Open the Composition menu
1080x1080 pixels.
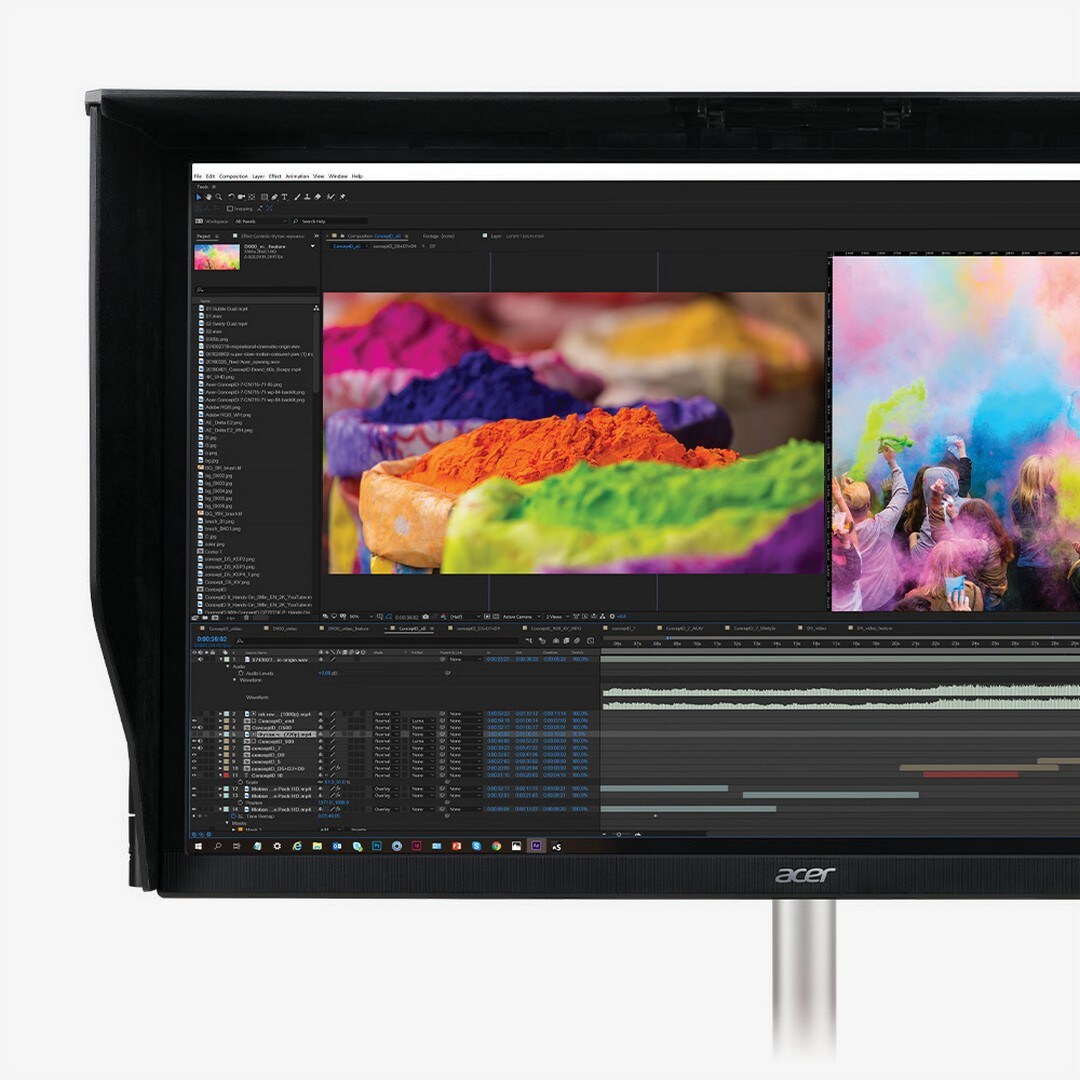pyautogui.click(x=233, y=176)
